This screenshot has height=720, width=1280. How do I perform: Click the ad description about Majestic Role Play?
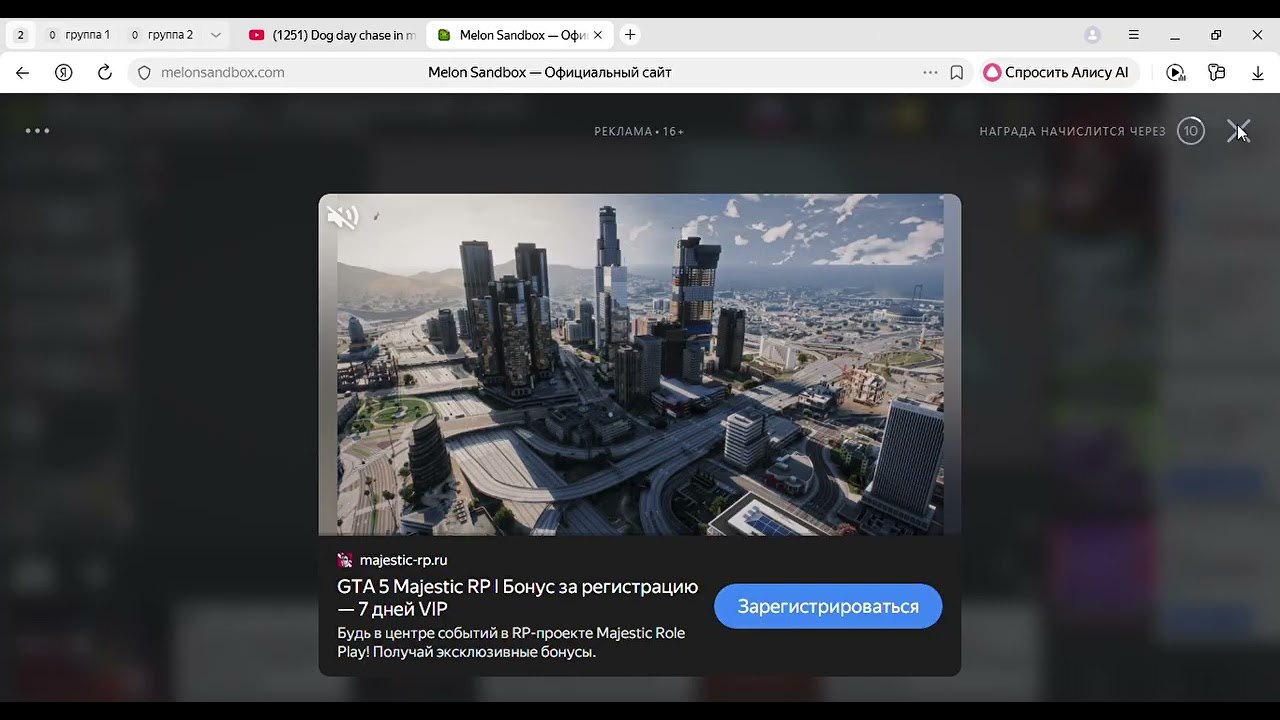tap(511, 643)
